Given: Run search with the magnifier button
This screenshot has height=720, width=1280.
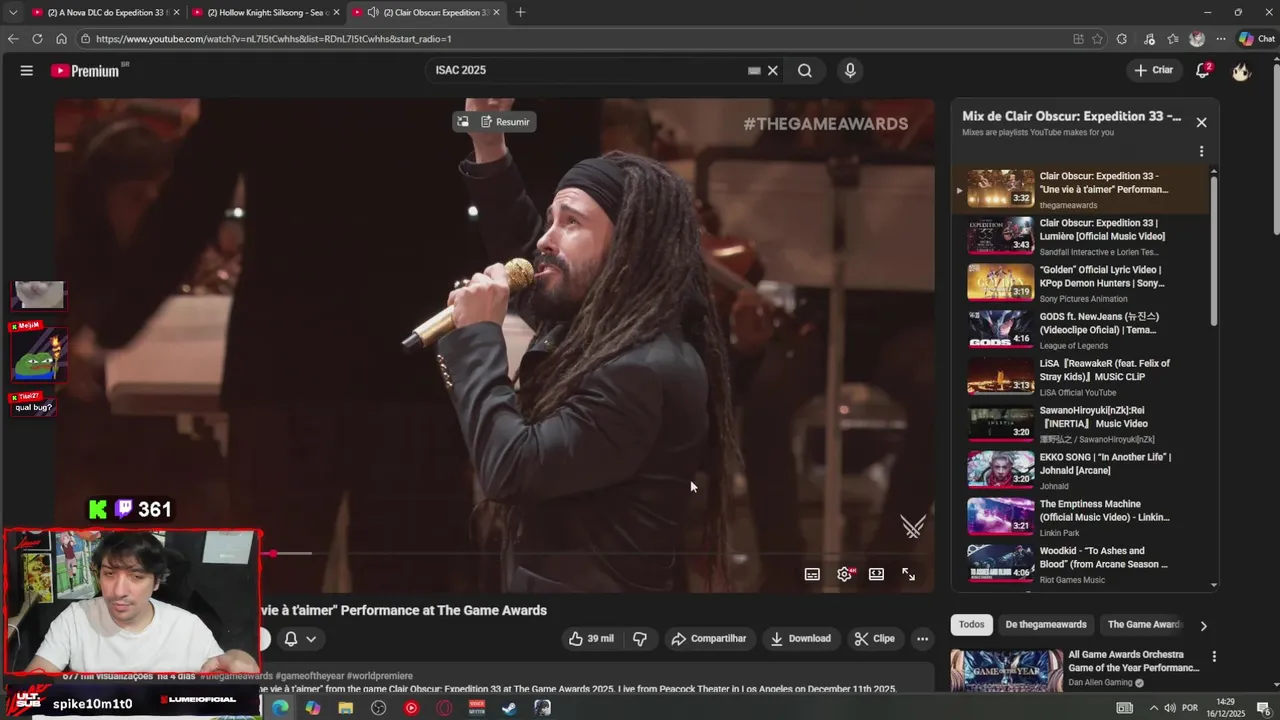Looking at the screenshot, I should tap(805, 70).
